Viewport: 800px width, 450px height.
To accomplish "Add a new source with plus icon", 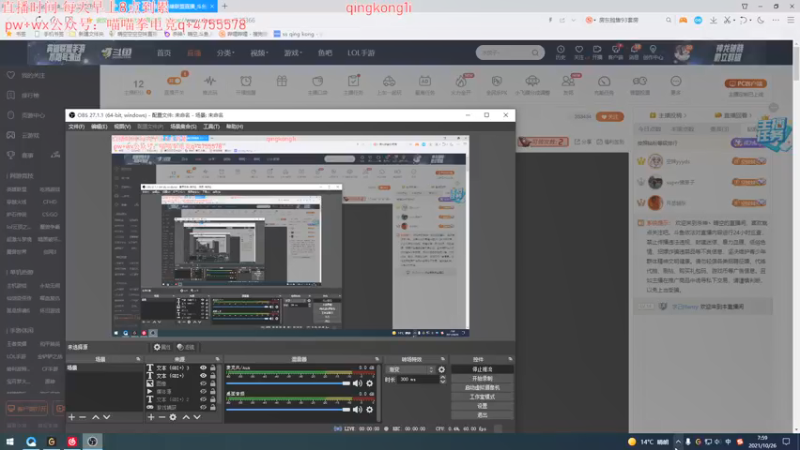I will tap(151, 417).
